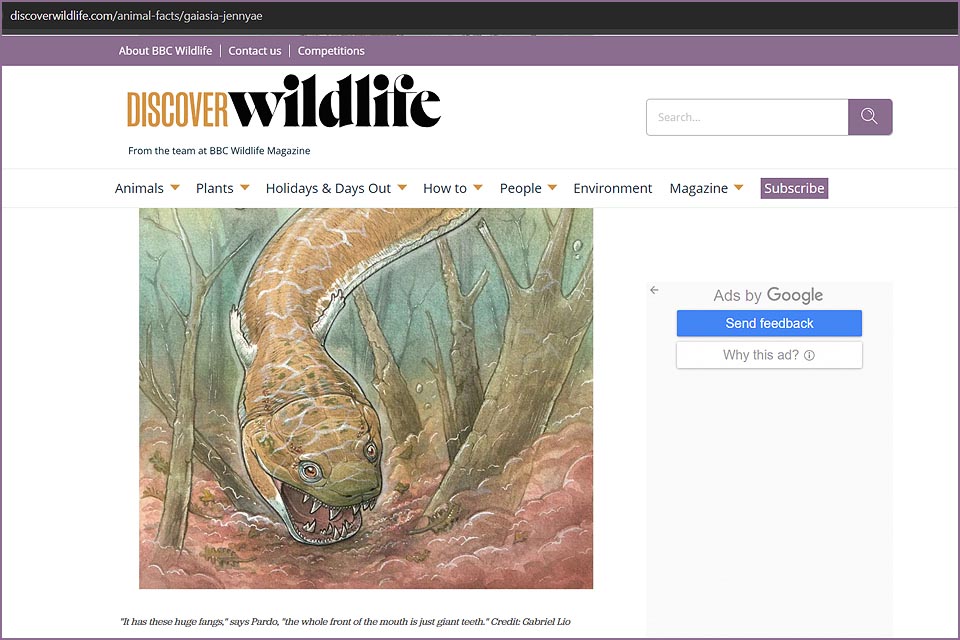Click the info icon beside Why this ad

pyautogui.click(x=810, y=355)
